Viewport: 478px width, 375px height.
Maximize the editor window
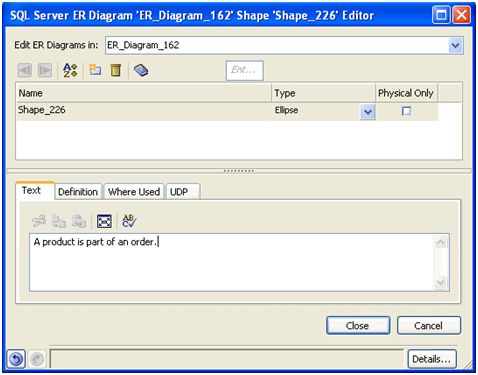441,15
